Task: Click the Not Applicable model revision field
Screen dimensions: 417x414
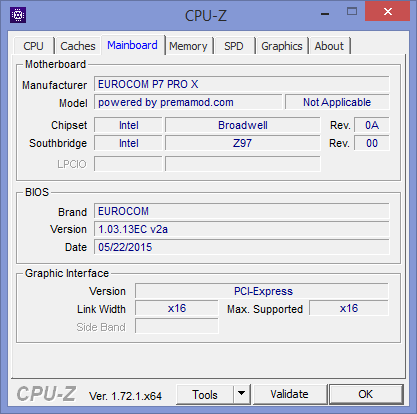Action: [x=337, y=102]
